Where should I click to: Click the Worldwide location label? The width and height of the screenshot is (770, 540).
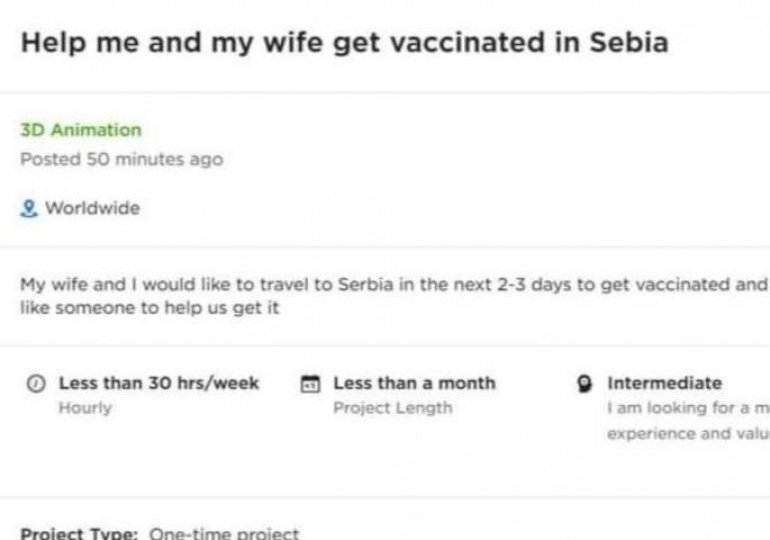(x=92, y=208)
